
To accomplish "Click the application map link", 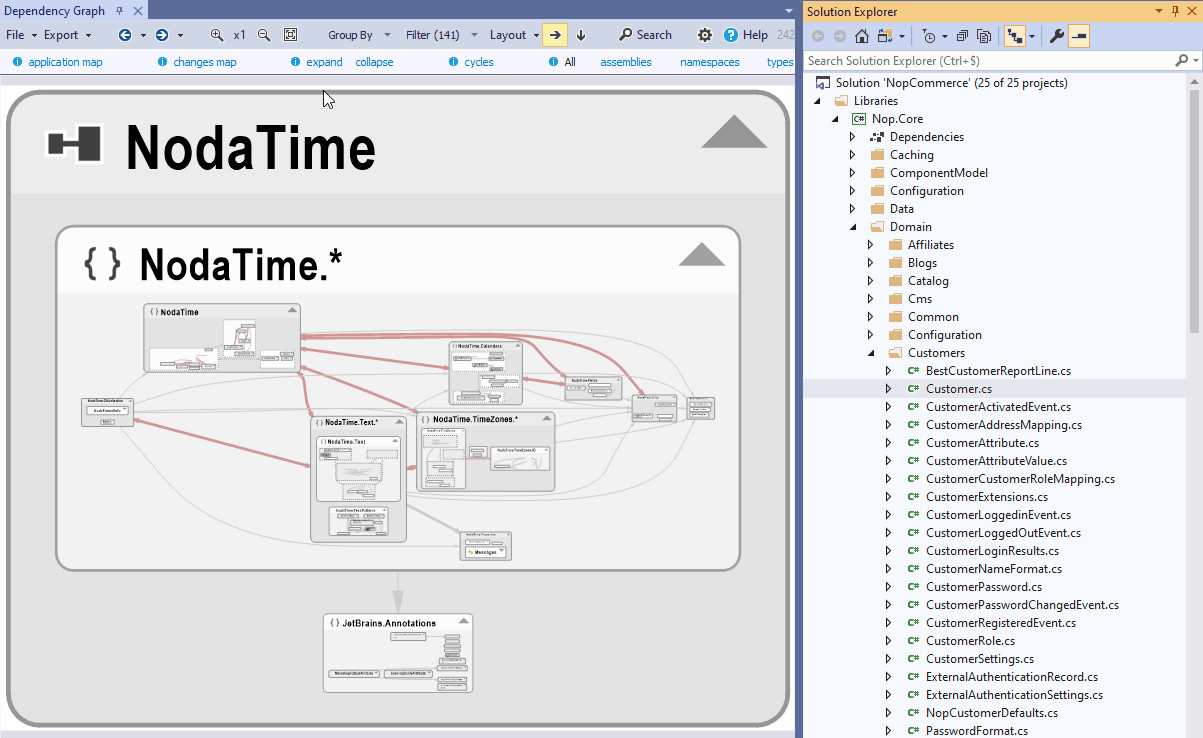I will [x=65, y=62].
